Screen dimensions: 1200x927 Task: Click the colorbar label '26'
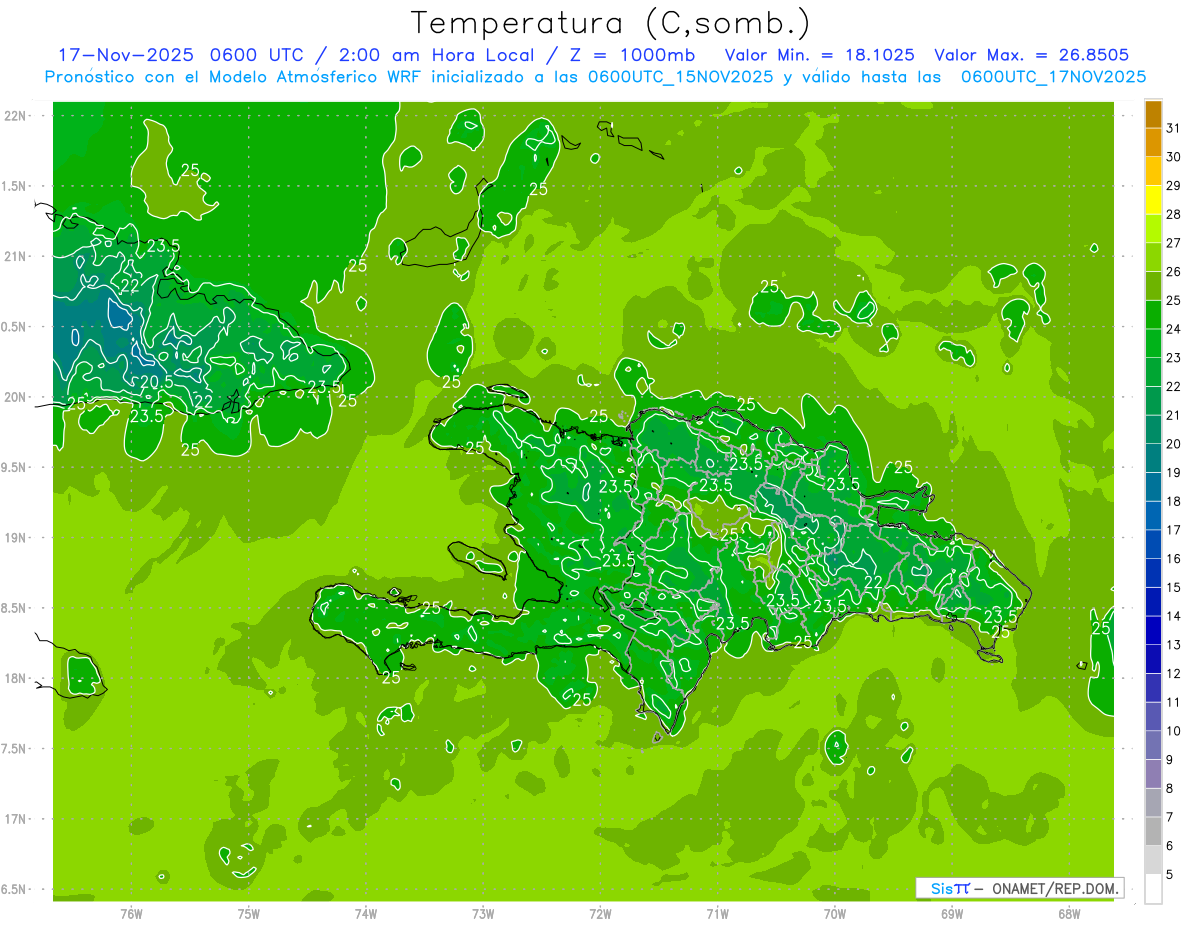(1173, 272)
